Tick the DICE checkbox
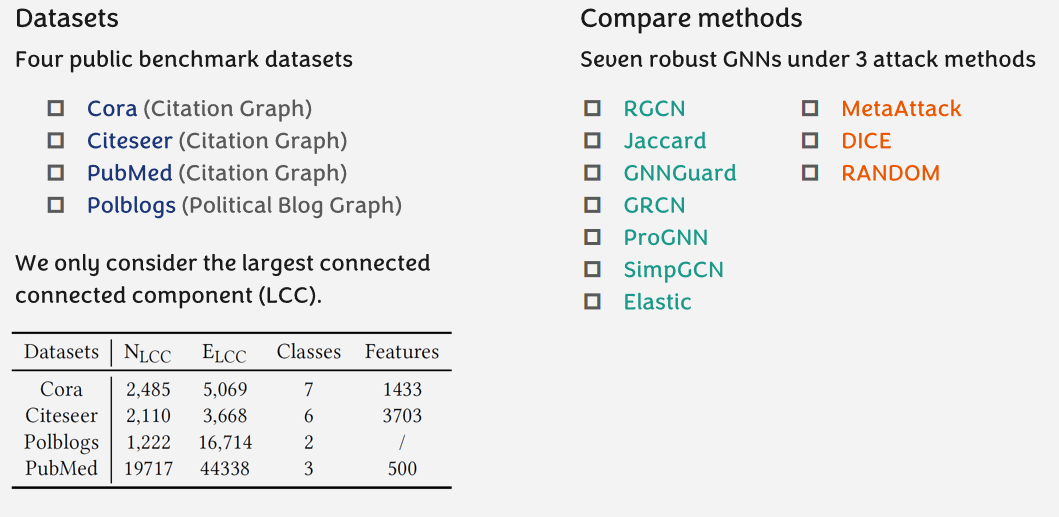 [x=810, y=141]
